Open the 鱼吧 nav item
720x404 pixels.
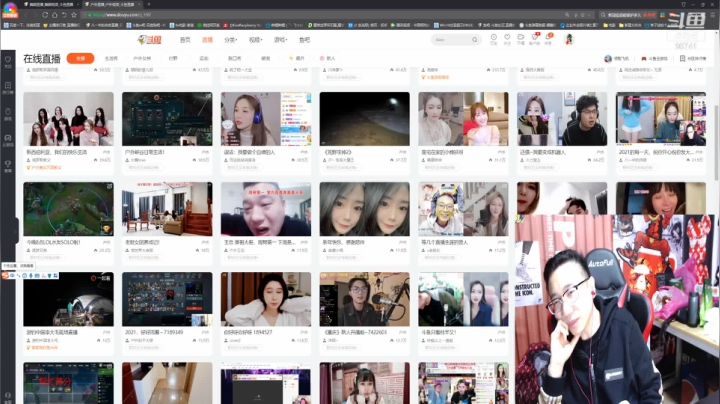pos(304,40)
